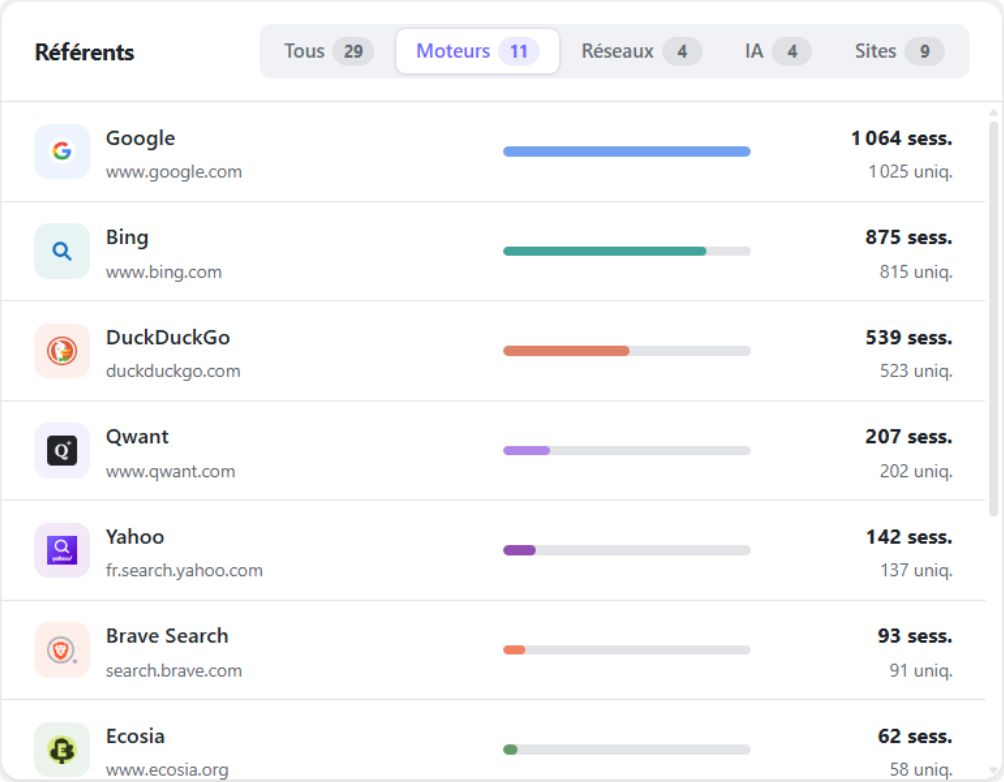This screenshot has width=1004, height=782.
Task: Click the Yahoo referrer name
Action: [135, 537]
